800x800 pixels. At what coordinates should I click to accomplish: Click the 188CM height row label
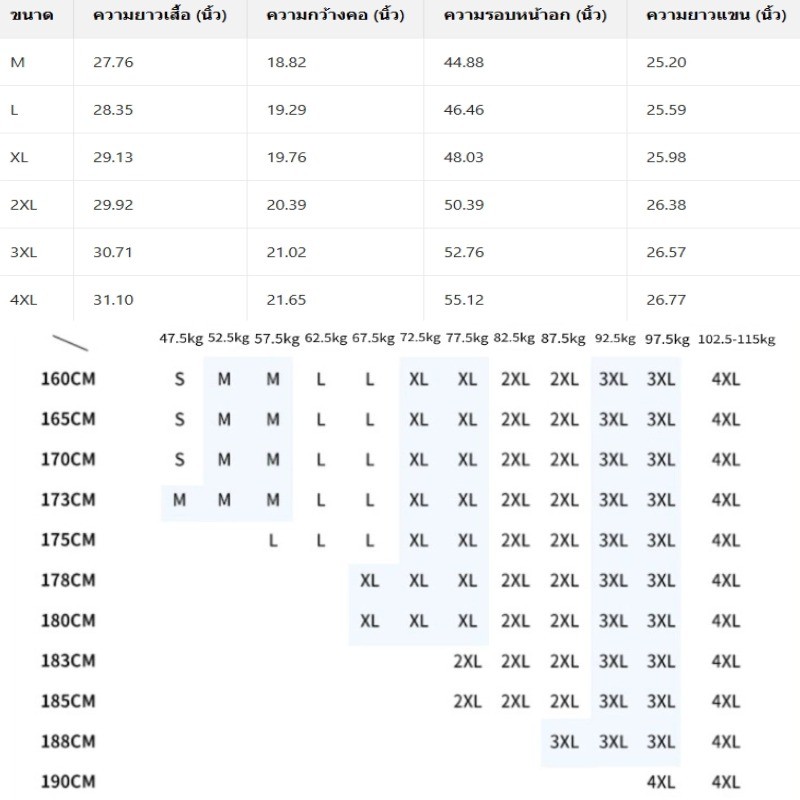click(x=68, y=741)
